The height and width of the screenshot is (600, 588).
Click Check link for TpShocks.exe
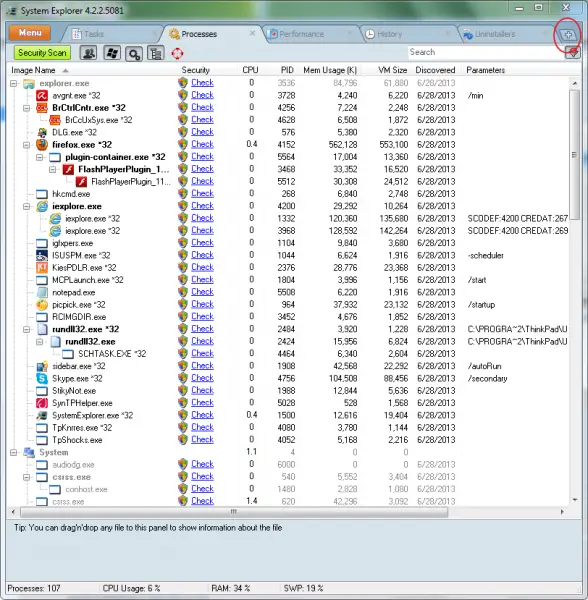click(202, 439)
